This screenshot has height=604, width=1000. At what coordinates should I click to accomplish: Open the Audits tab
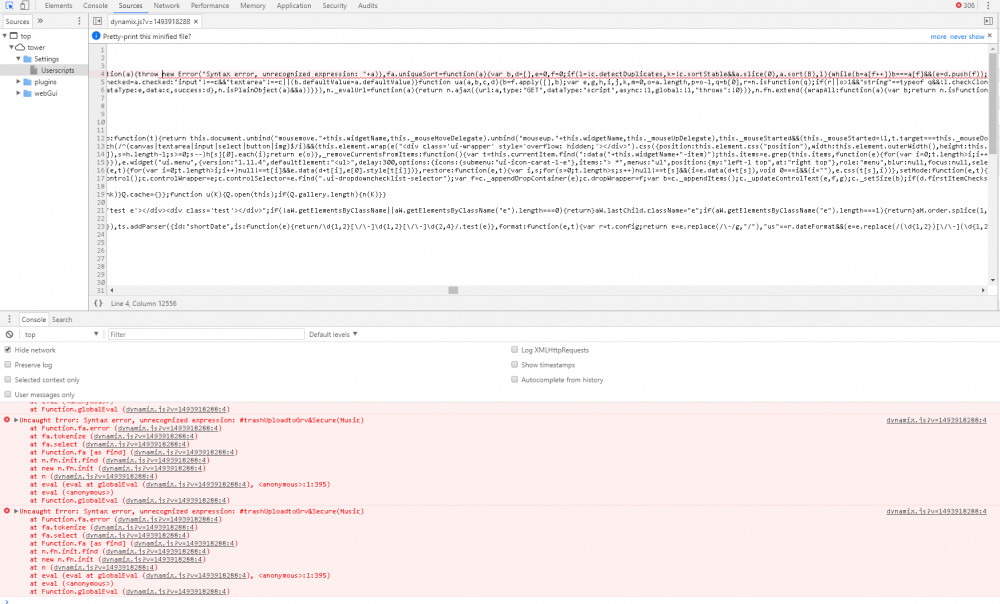coord(367,6)
